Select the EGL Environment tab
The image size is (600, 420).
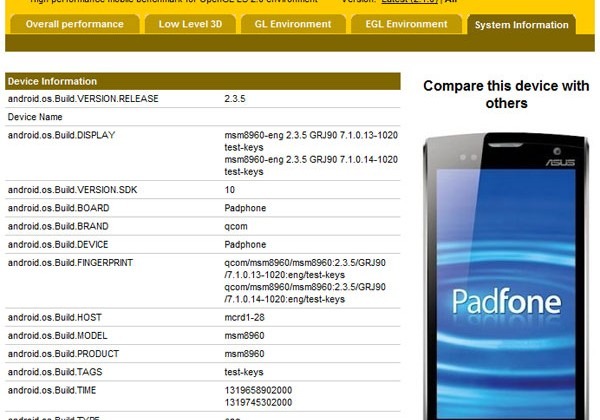(x=406, y=24)
